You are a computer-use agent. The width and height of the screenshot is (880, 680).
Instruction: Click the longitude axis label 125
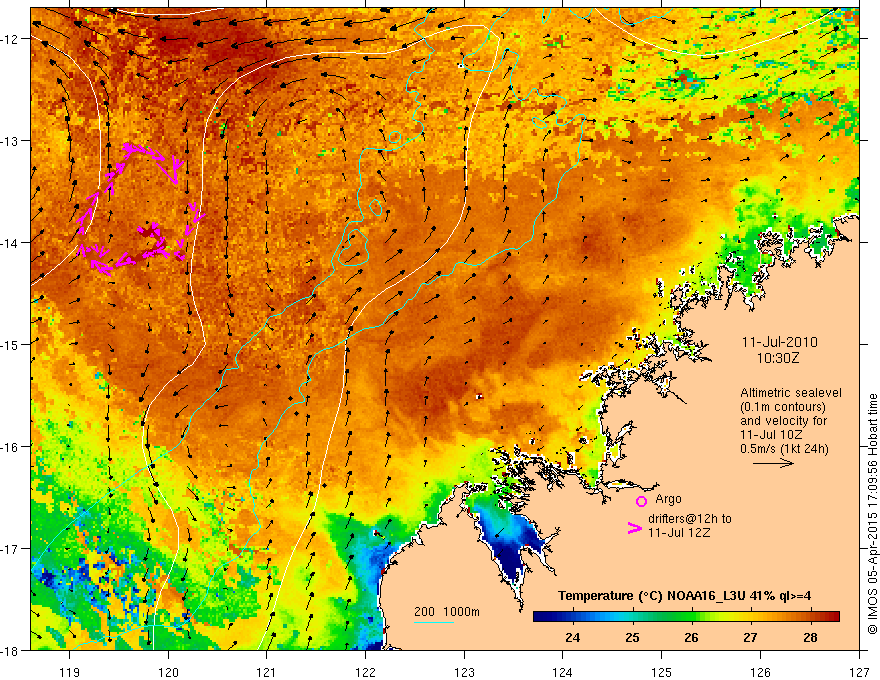(x=662, y=672)
